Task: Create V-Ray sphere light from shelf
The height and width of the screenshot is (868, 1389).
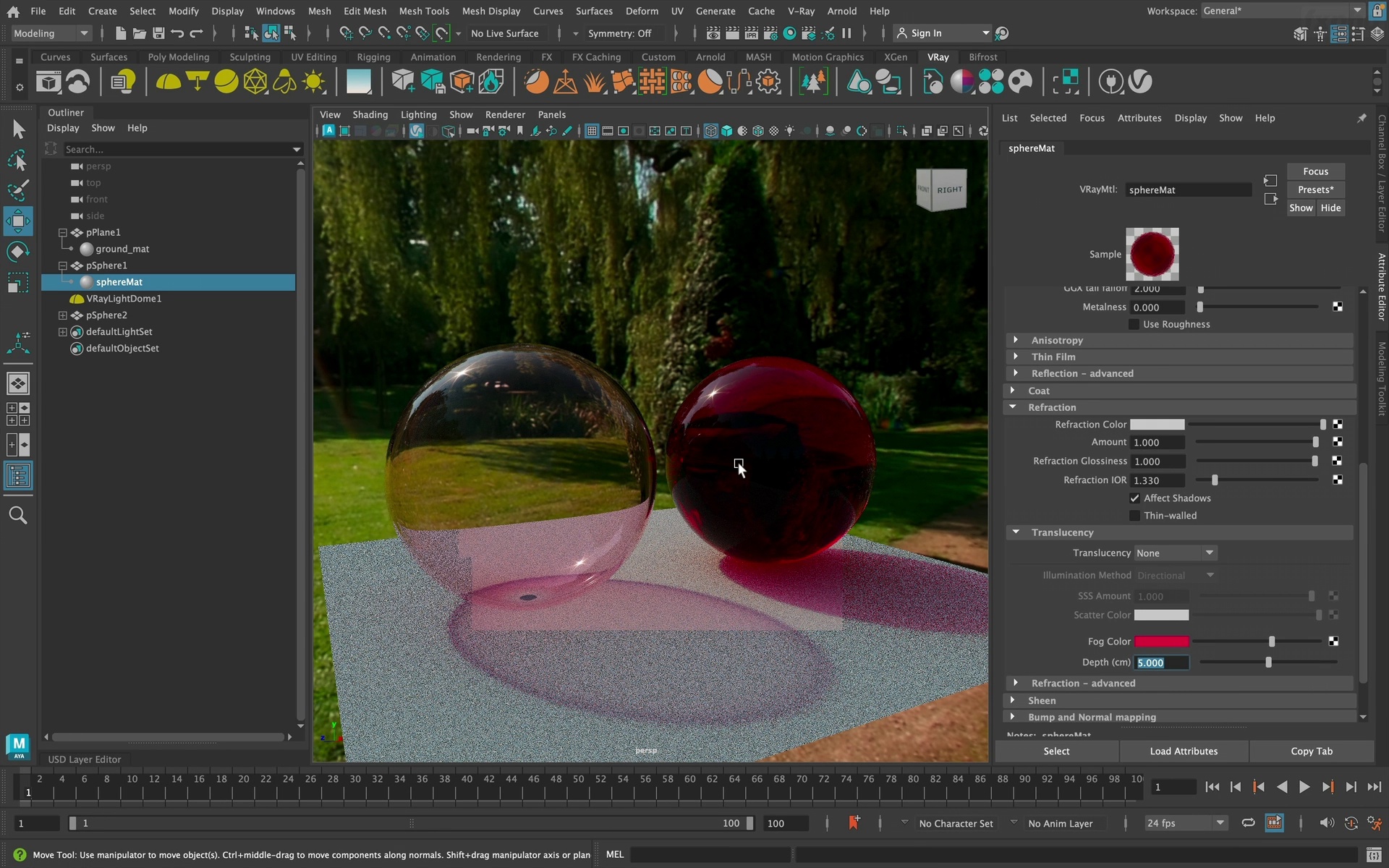Action: (226, 82)
